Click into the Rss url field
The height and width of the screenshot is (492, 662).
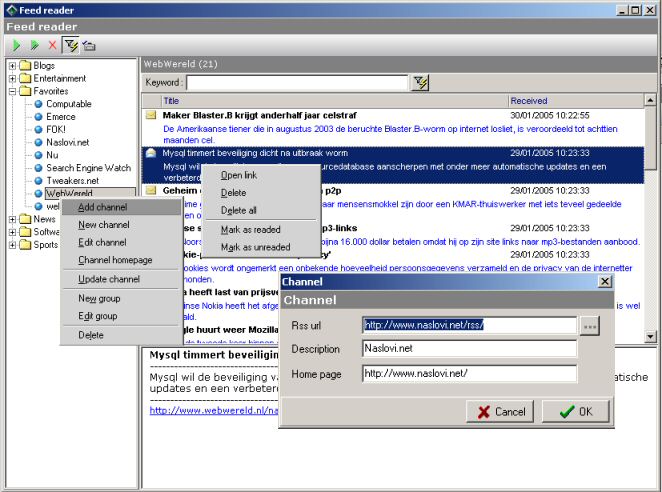(x=469, y=325)
